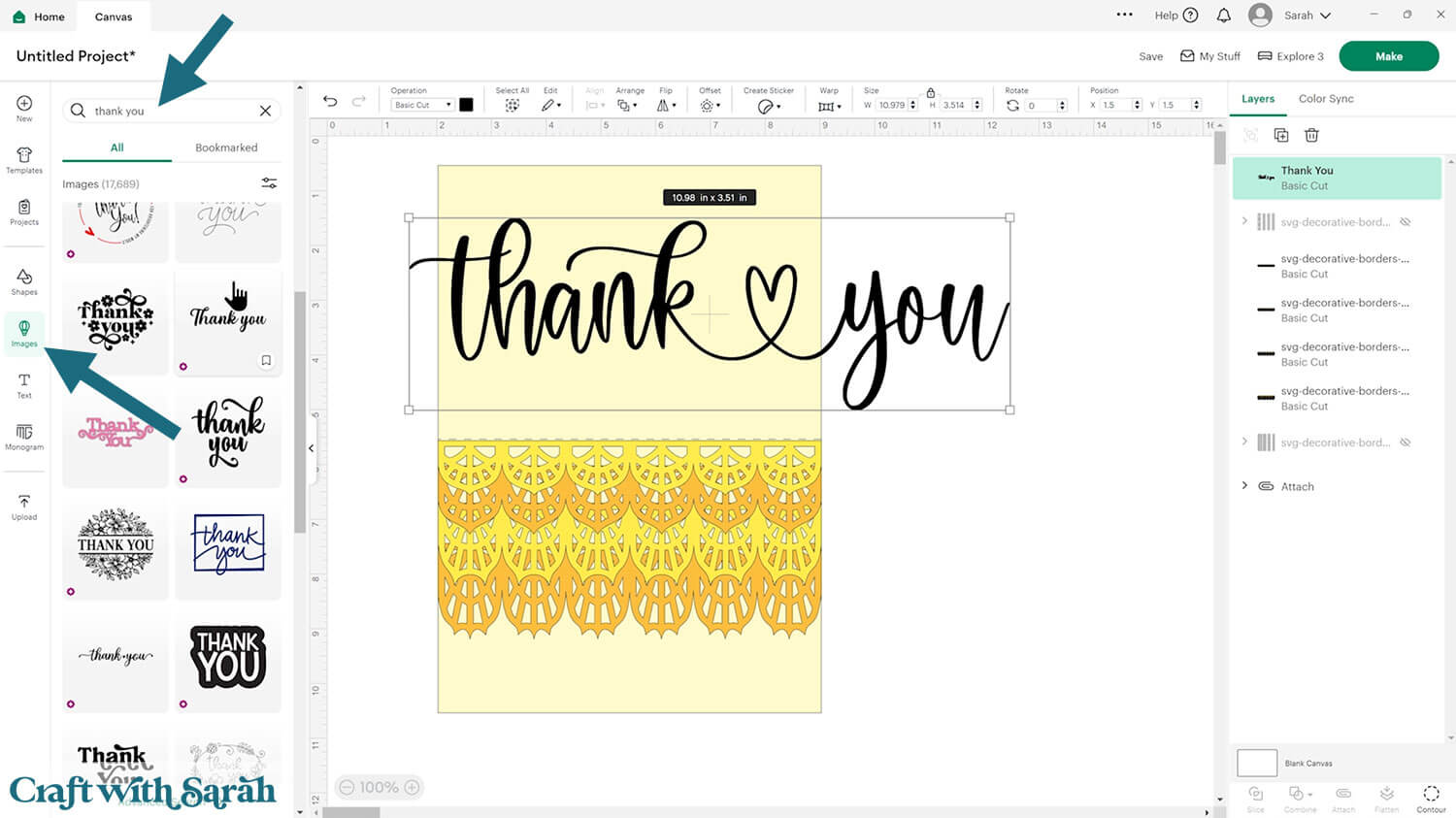The image size is (1456, 818).
Task: Click the Flatten tool
Action: point(1387,799)
